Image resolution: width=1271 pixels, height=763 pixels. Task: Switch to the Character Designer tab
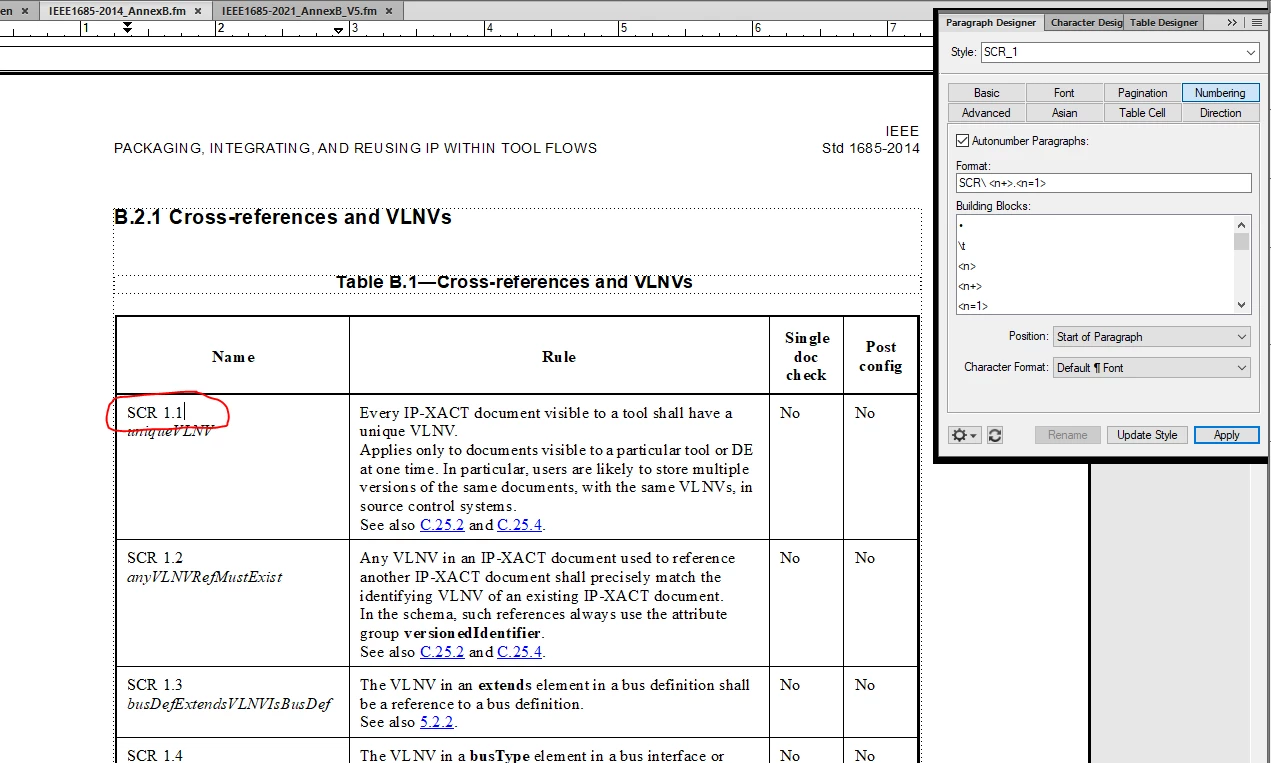1085,22
